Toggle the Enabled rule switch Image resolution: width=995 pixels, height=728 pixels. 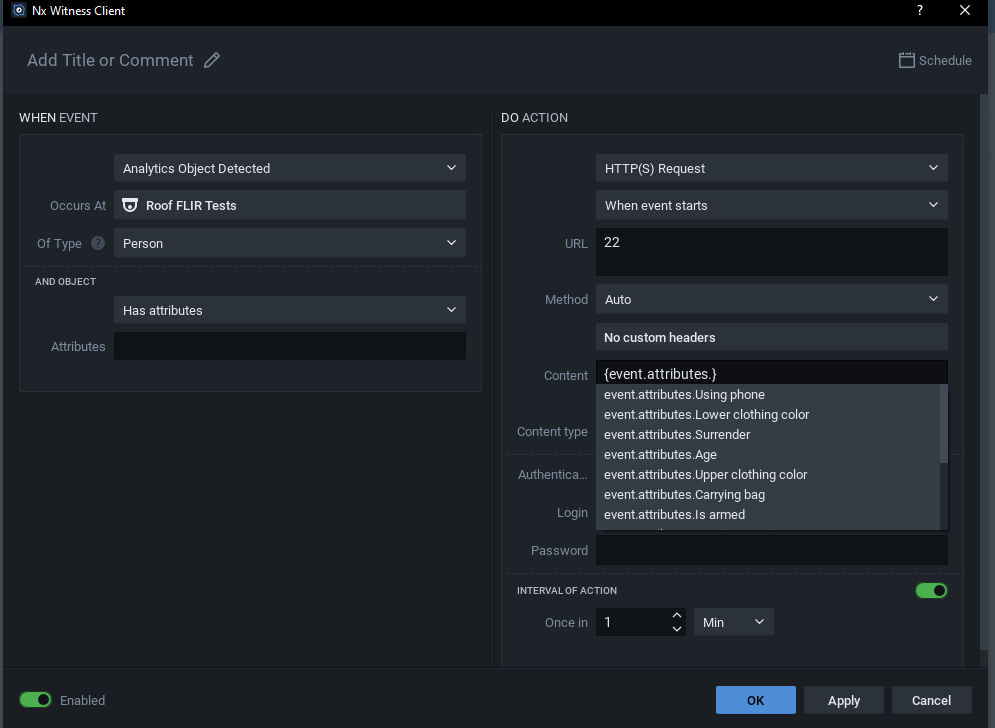(x=35, y=699)
